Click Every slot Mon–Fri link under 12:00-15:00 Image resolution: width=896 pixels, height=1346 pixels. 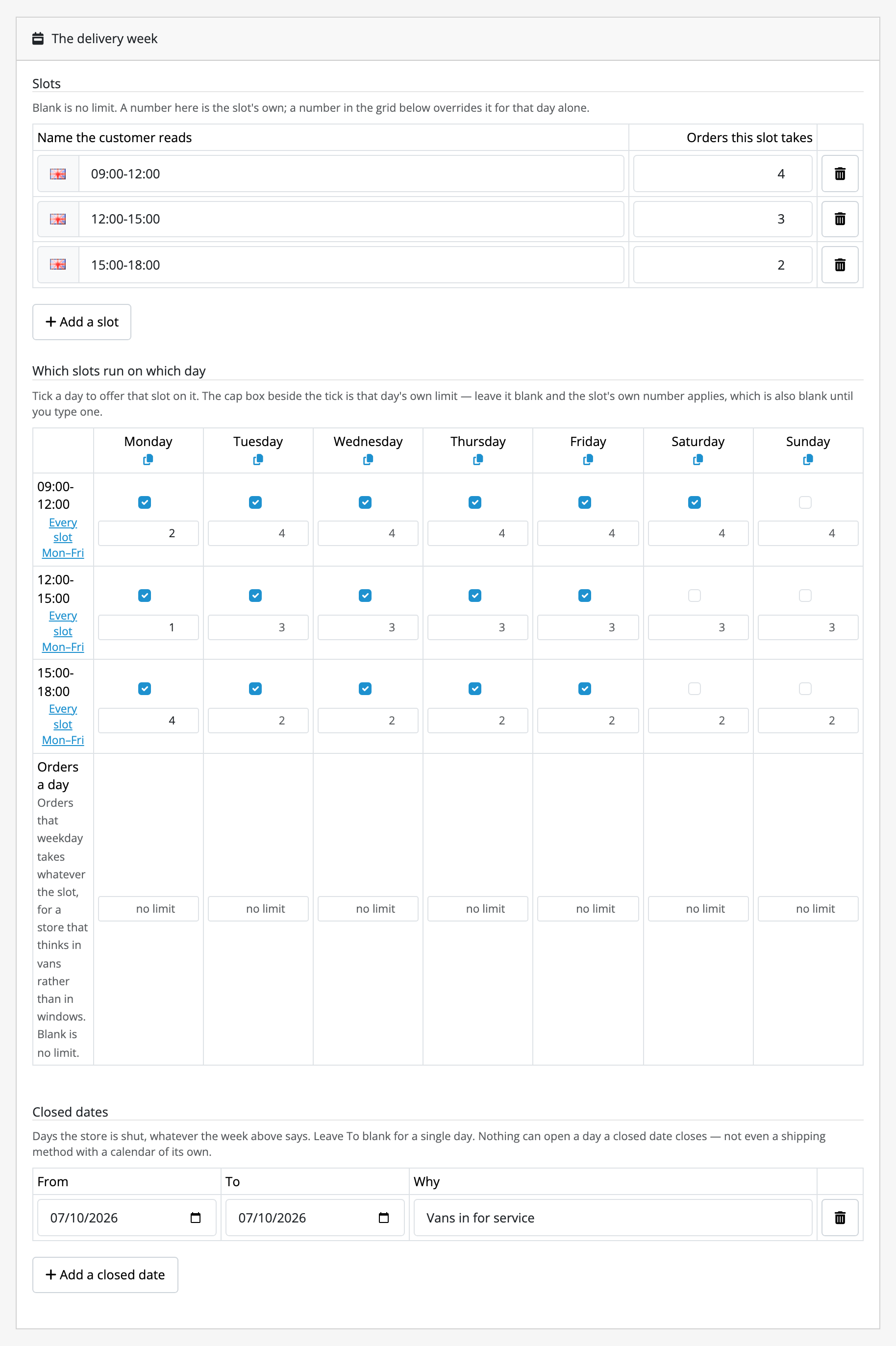coord(63,631)
